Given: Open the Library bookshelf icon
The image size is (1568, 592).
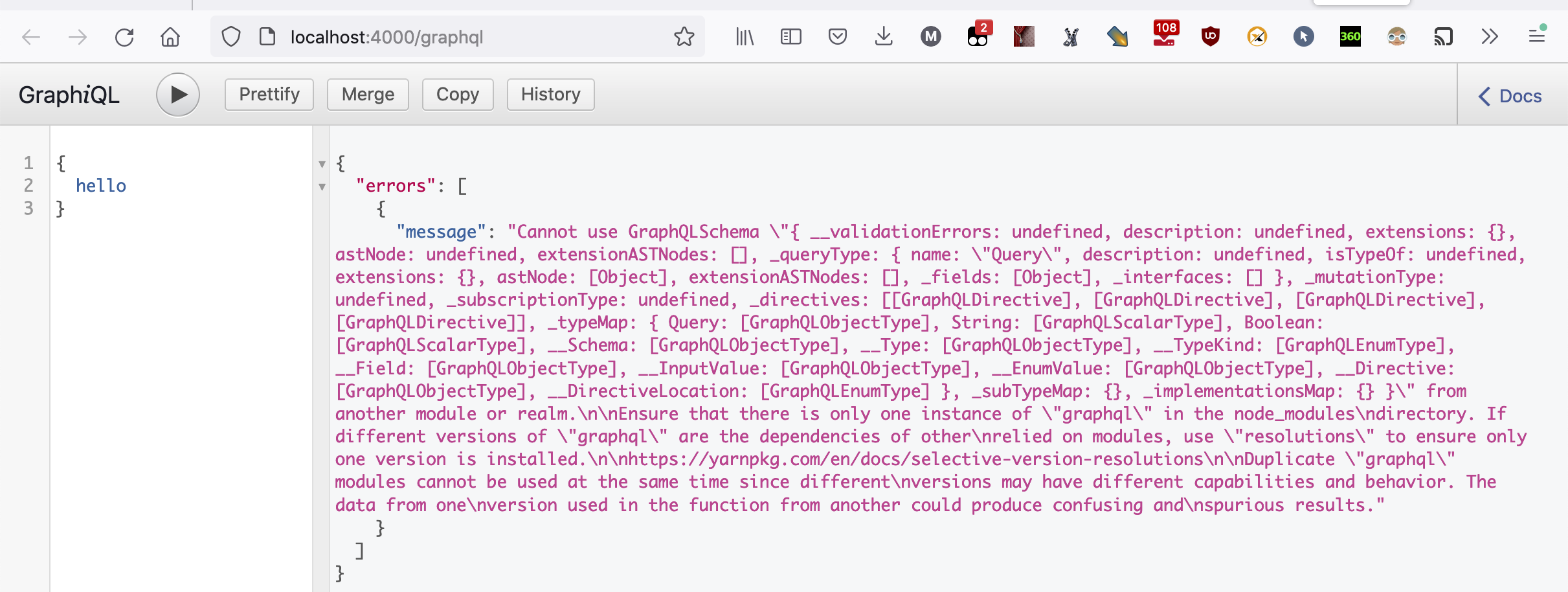Looking at the screenshot, I should click(x=745, y=37).
